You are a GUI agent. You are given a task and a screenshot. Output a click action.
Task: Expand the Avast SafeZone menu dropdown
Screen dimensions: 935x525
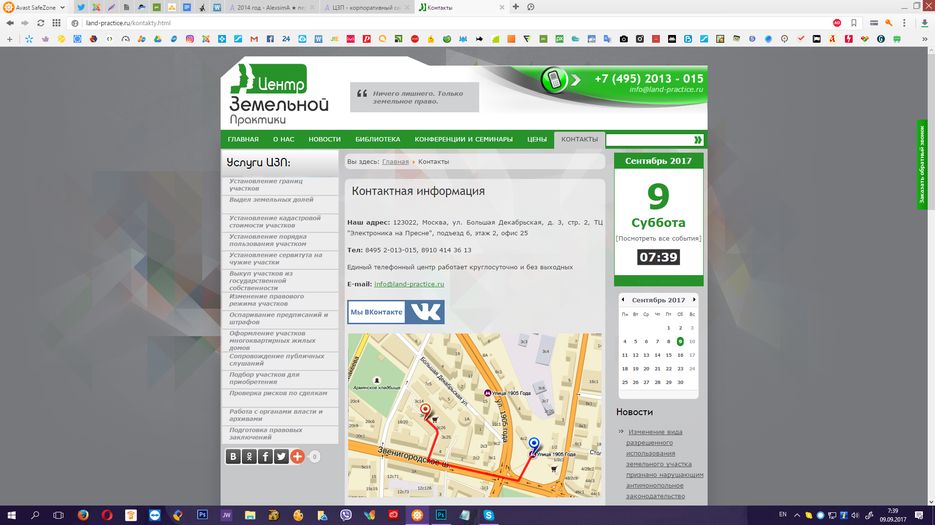coord(62,7)
